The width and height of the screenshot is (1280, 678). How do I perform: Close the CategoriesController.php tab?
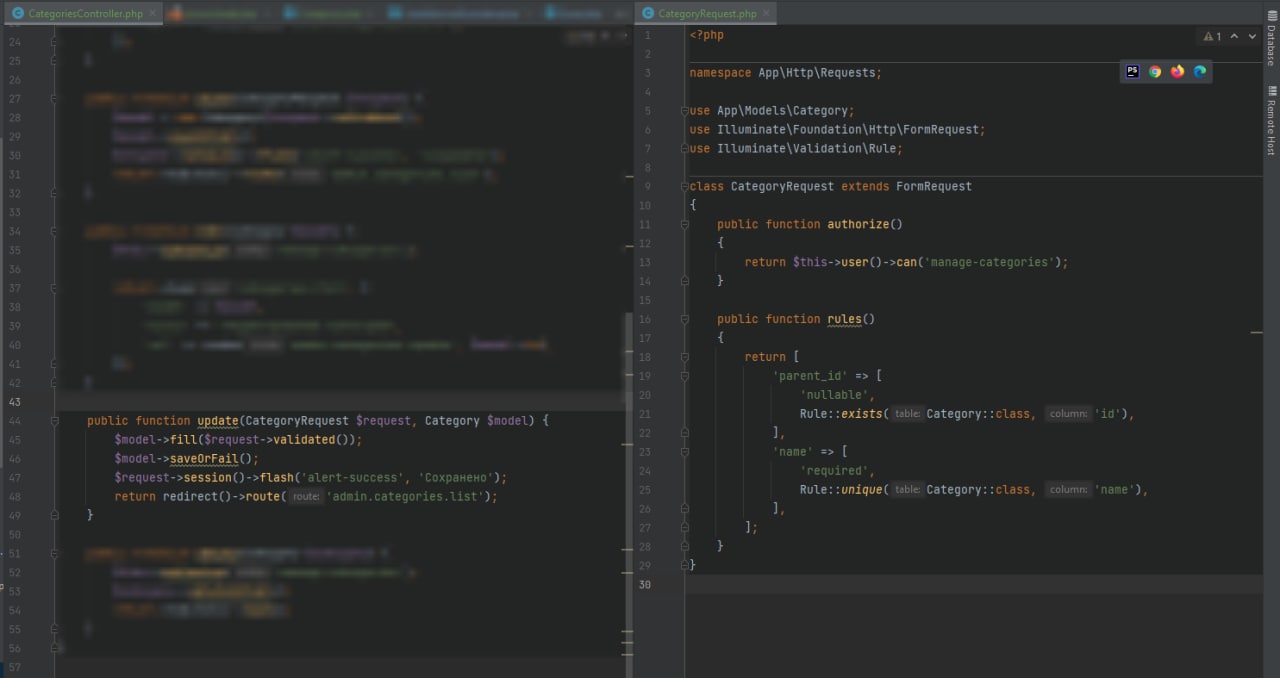click(153, 14)
